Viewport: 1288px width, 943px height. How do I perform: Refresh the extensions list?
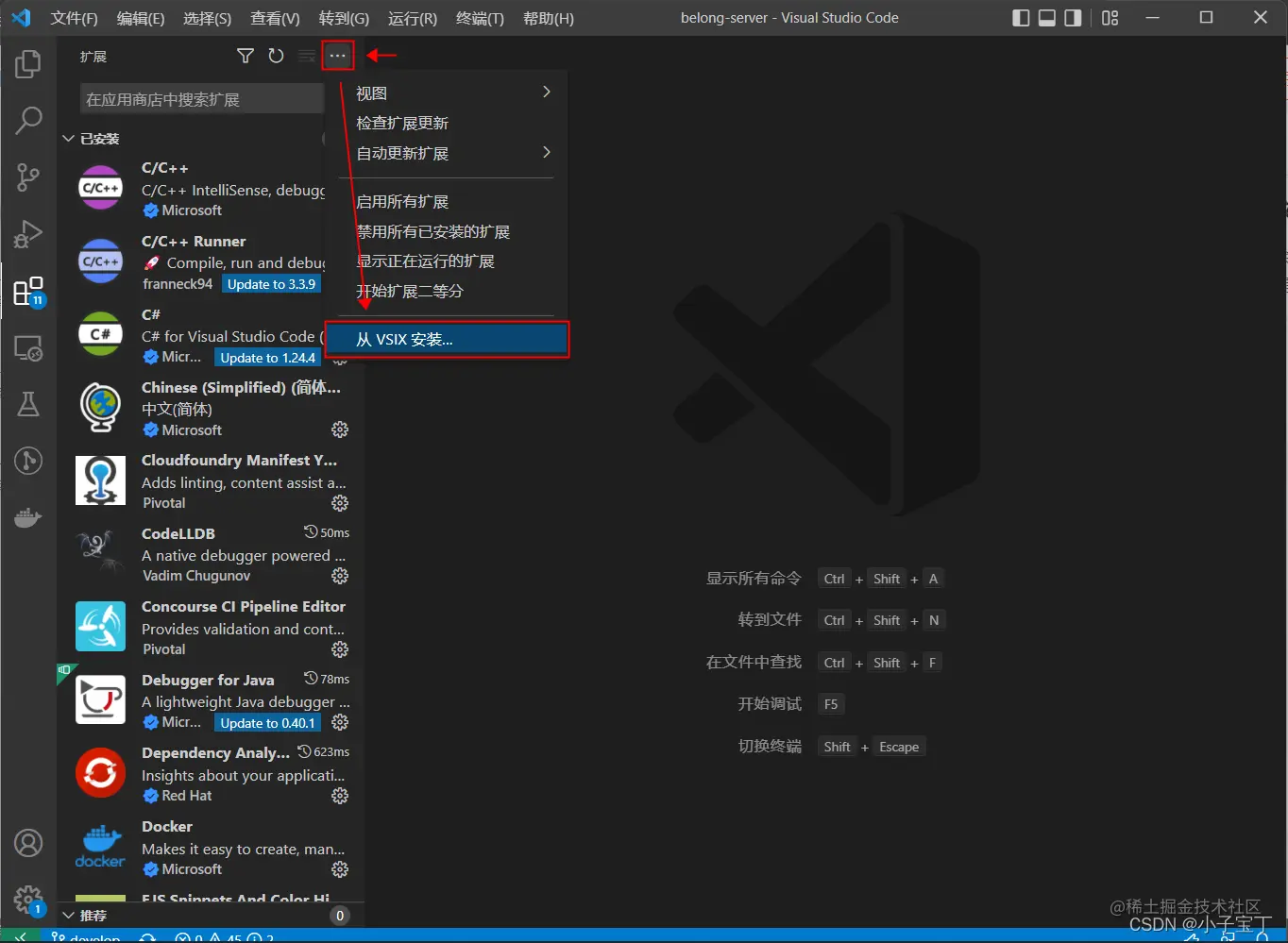point(276,56)
